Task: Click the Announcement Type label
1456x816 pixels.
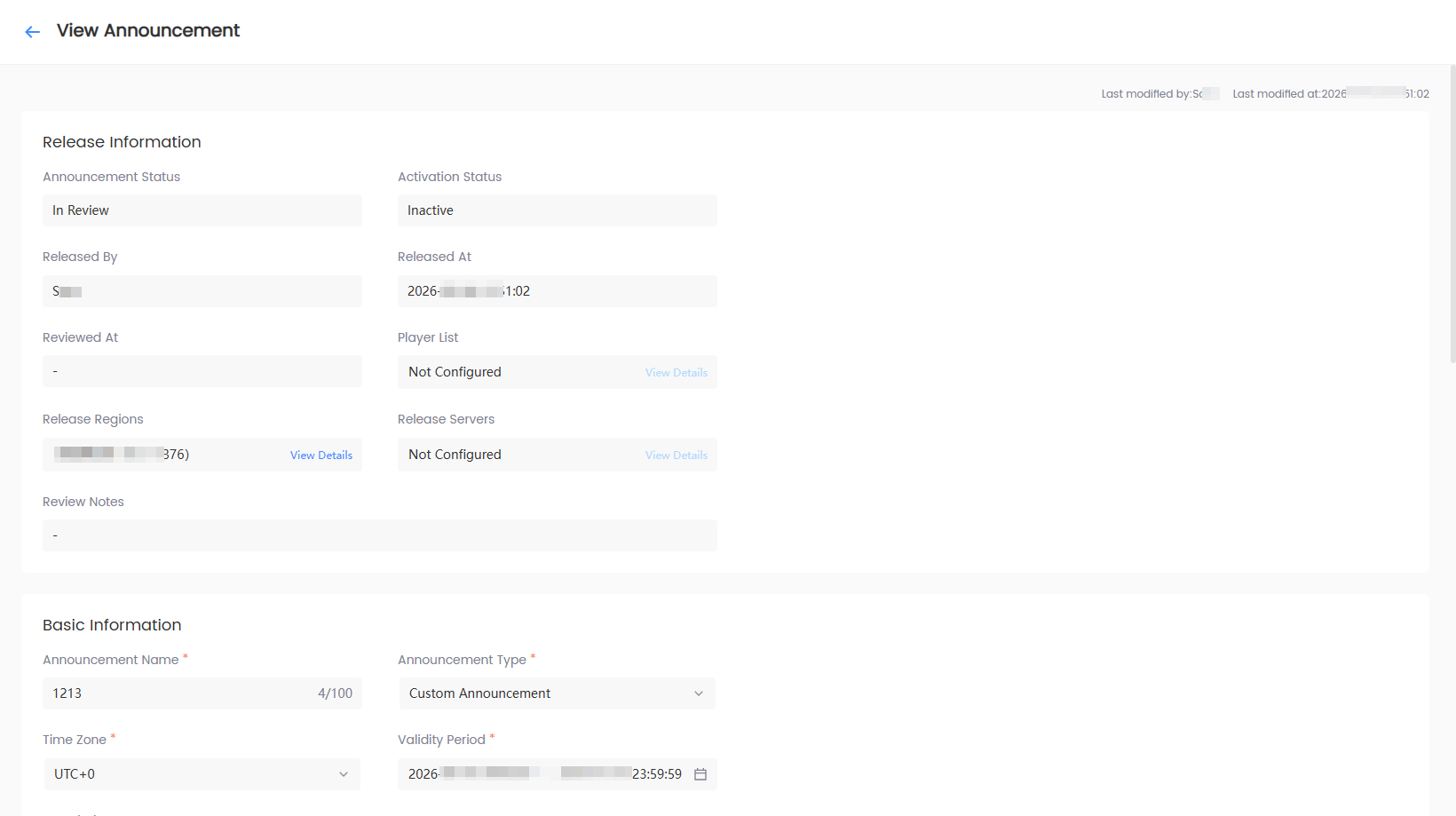Action: 462,660
